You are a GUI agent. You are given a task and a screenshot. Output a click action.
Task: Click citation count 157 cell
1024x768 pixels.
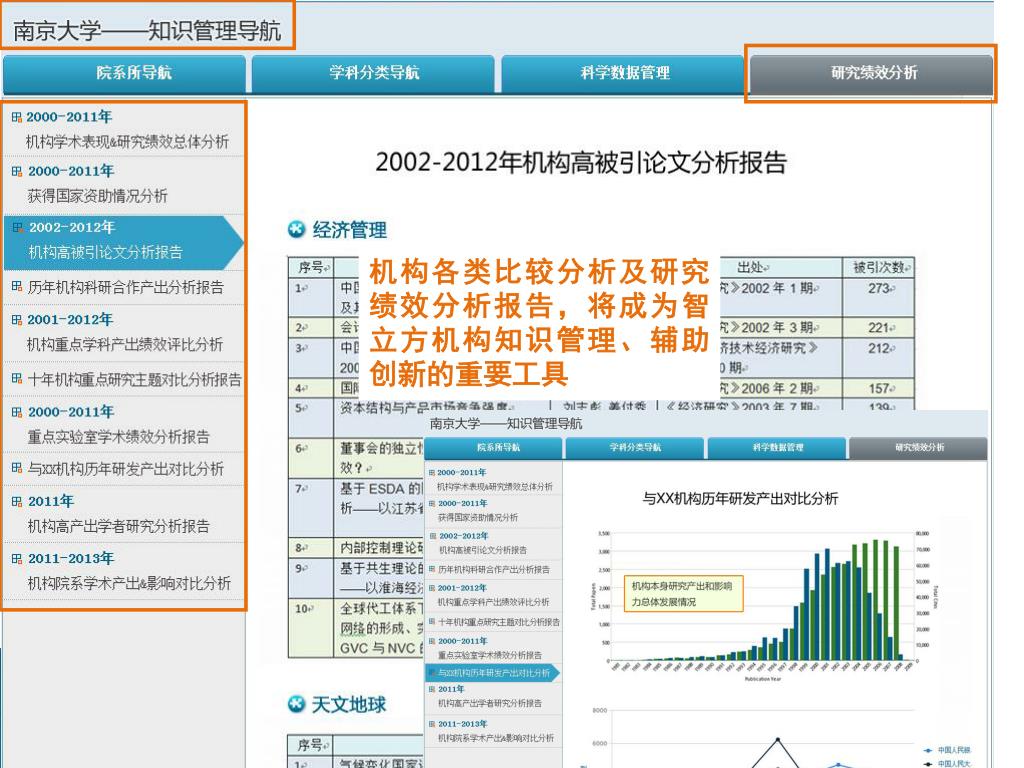[878, 388]
